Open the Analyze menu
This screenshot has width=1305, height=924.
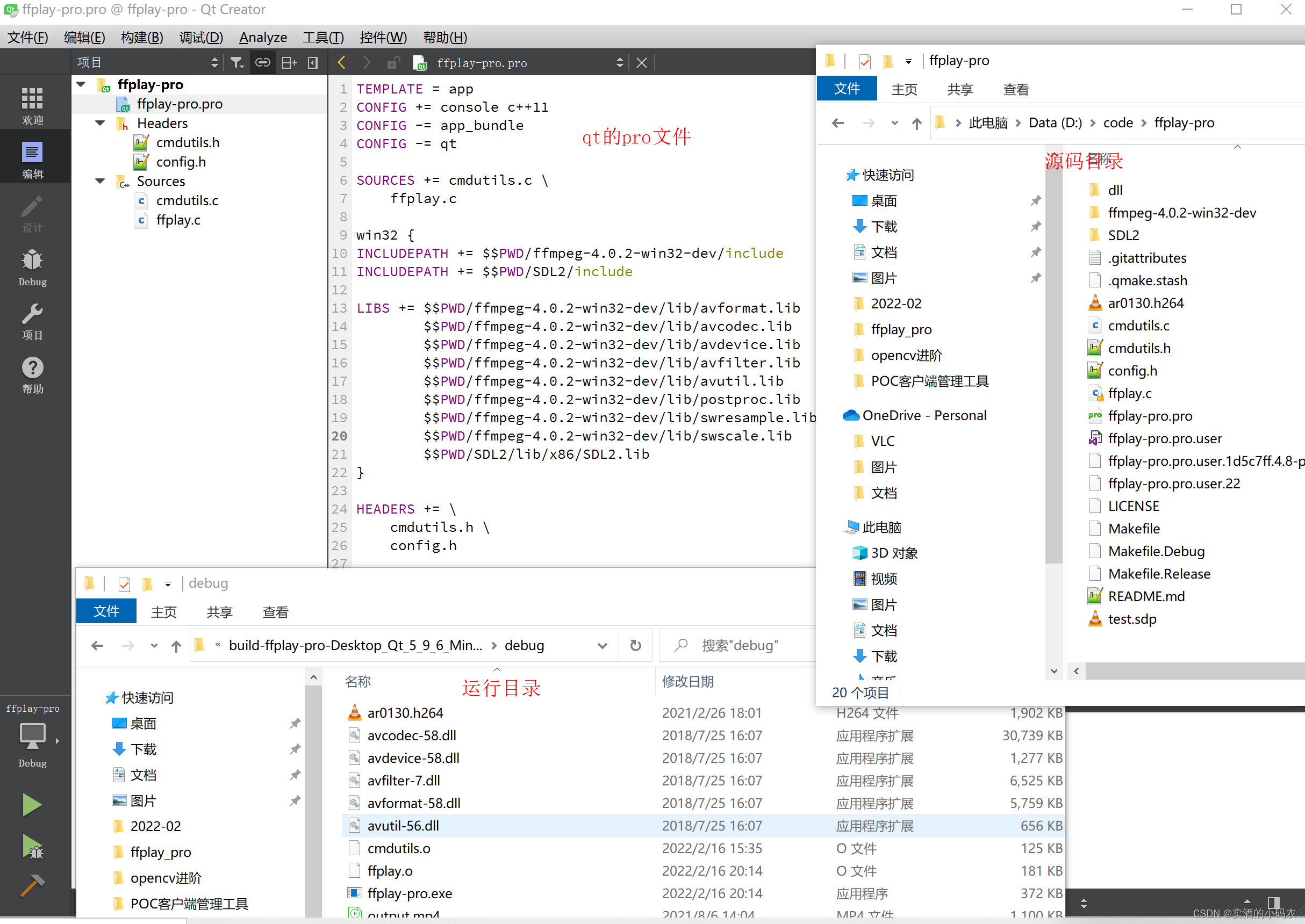(263, 38)
